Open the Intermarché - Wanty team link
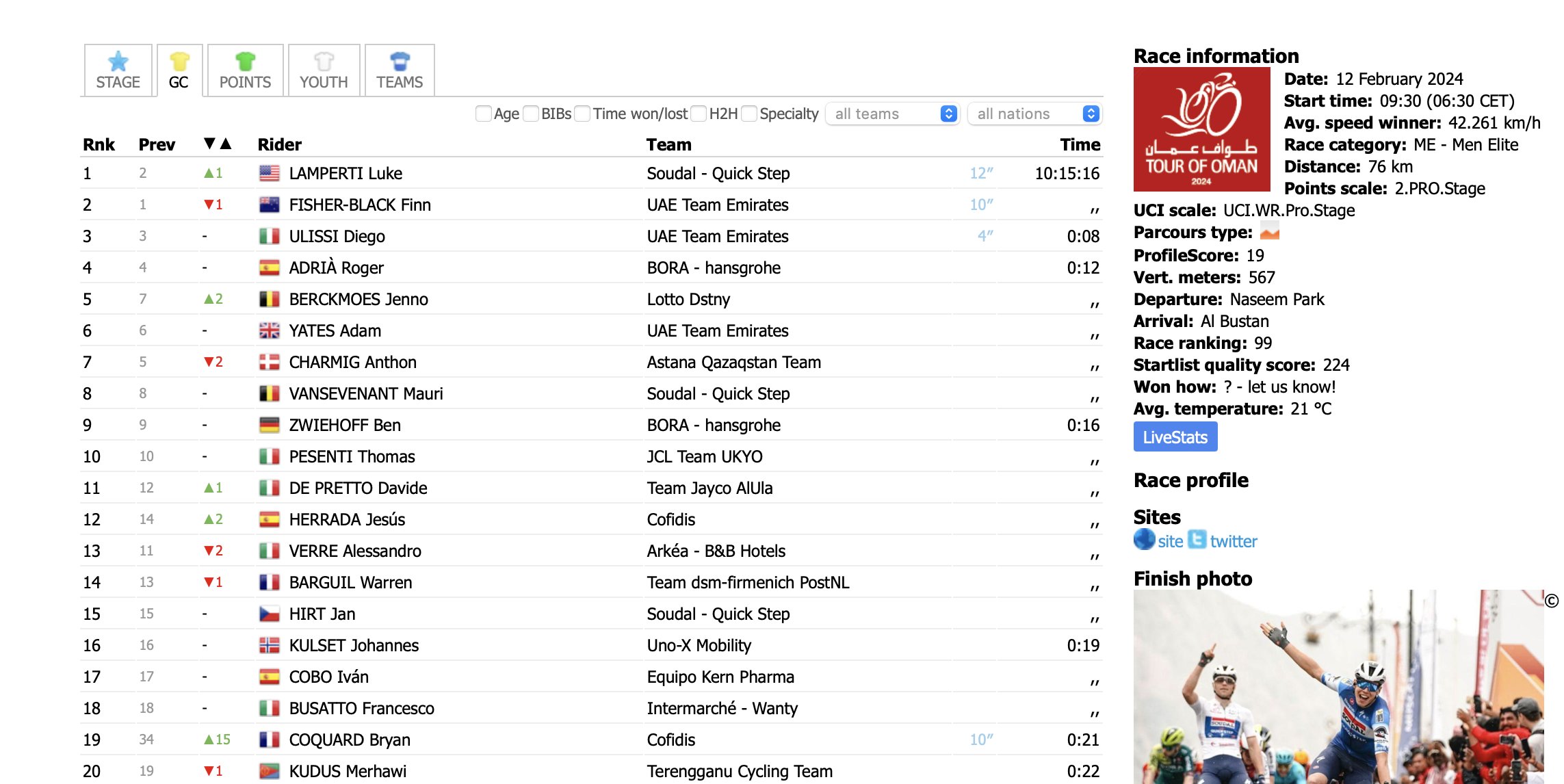1564x784 pixels. (722, 708)
